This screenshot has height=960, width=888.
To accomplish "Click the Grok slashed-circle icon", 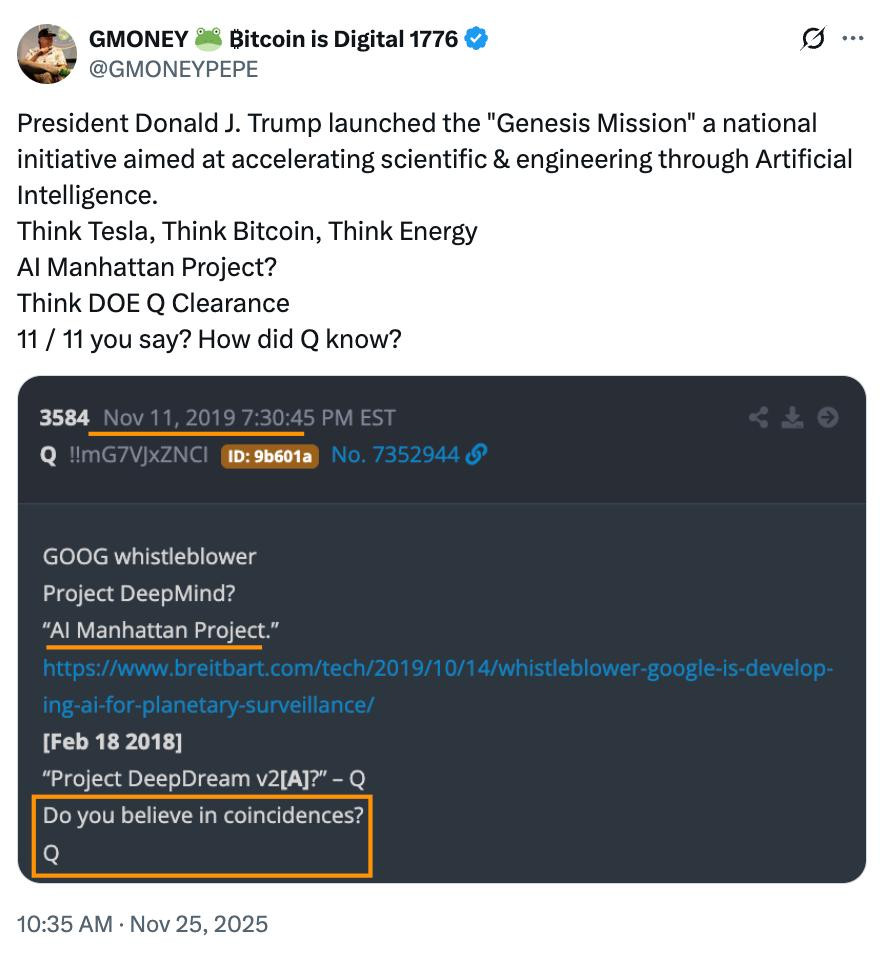I will pyautogui.click(x=813, y=39).
